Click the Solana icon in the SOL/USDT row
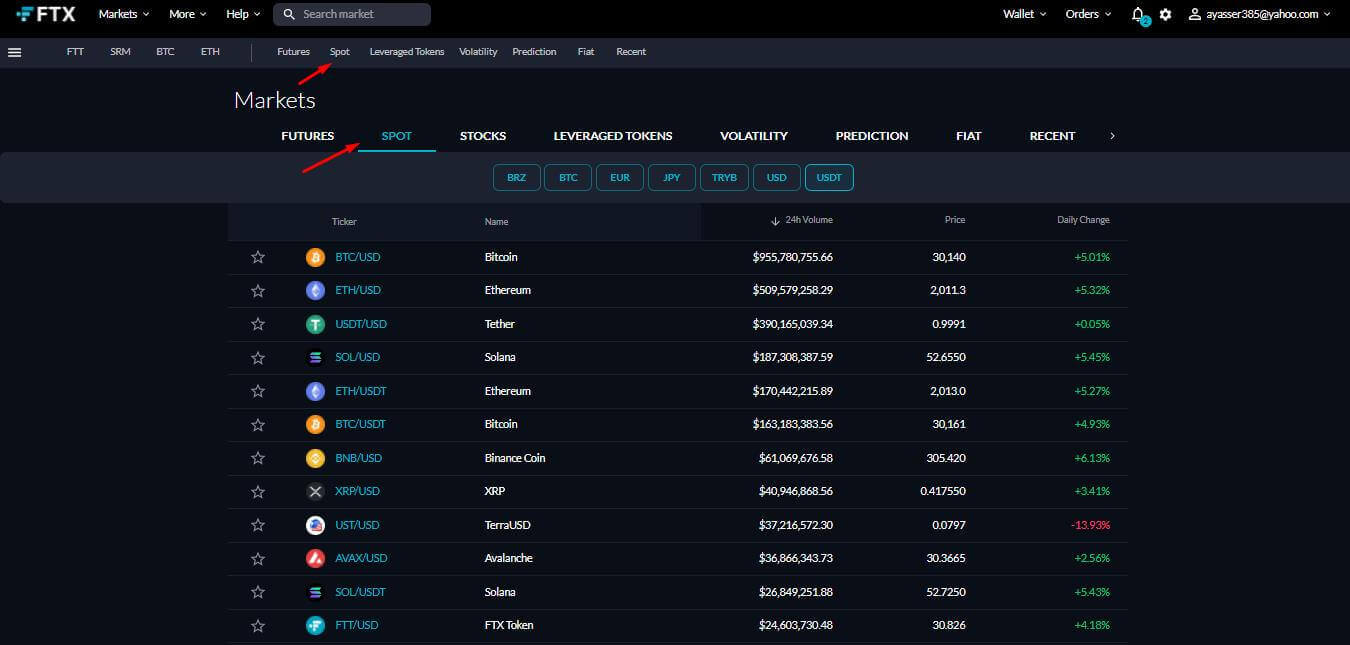1350x645 pixels. point(315,592)
